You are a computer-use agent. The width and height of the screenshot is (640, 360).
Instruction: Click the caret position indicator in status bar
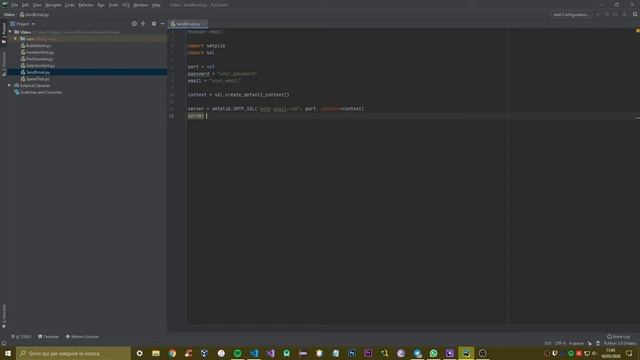(x=547, y=343)
